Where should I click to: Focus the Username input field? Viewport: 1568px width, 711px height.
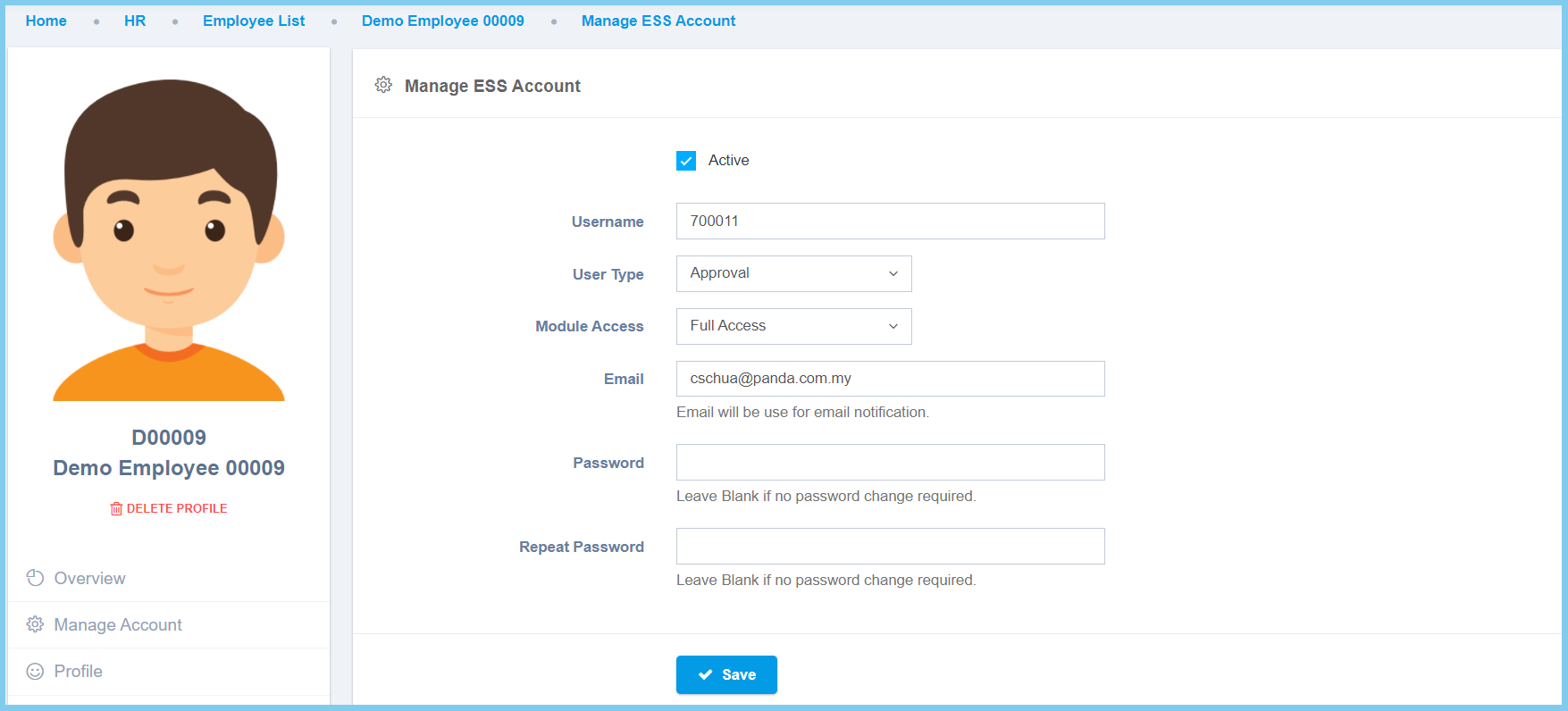pyautogui.click(x=890, y=221)
